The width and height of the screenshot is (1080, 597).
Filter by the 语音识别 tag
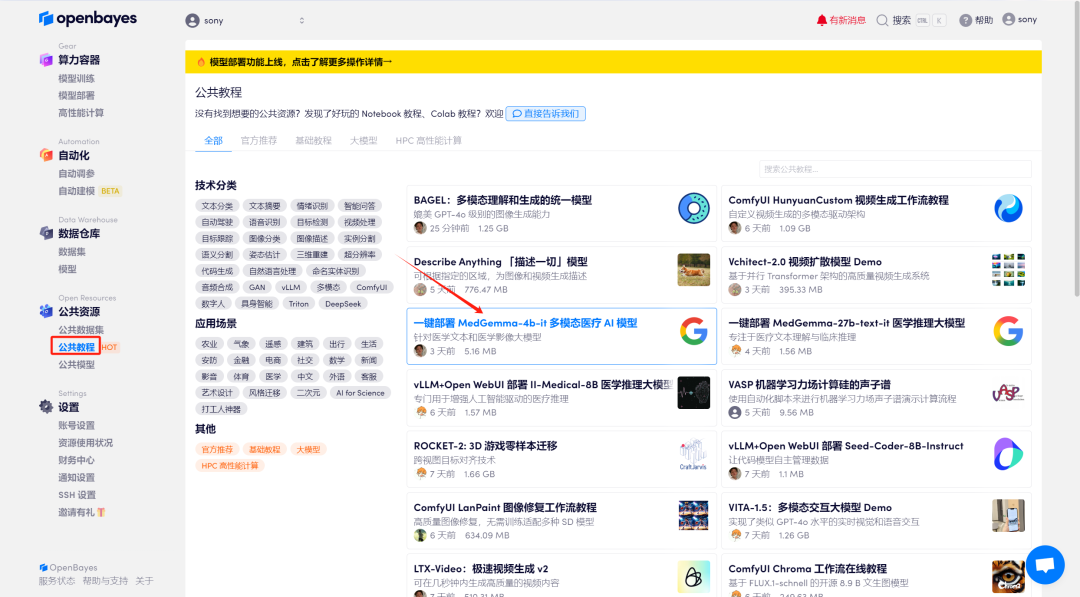(264, 222)
